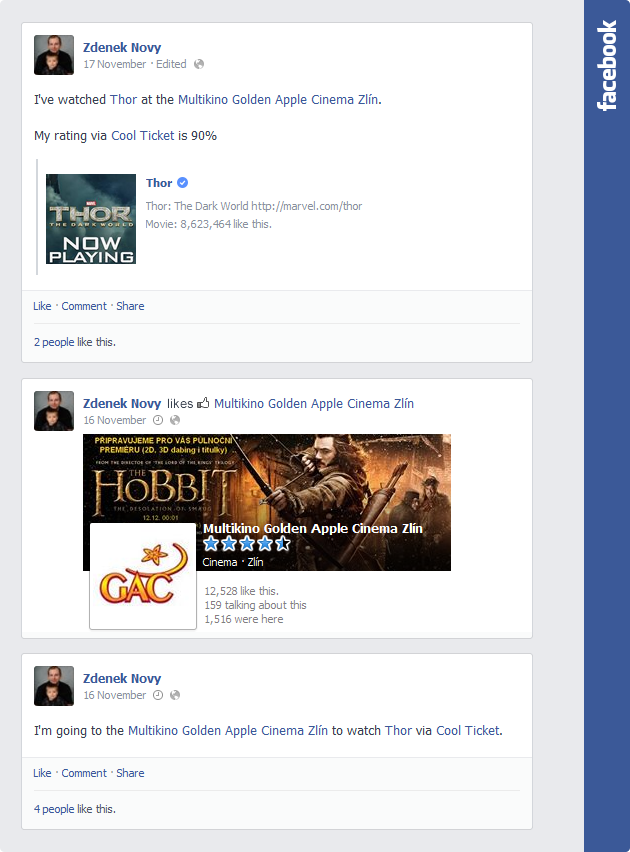Image resolution: width=630 pixels, height=852 pixels.
Task: Click '12,528 like this.' text
Action: coord(241,591)
